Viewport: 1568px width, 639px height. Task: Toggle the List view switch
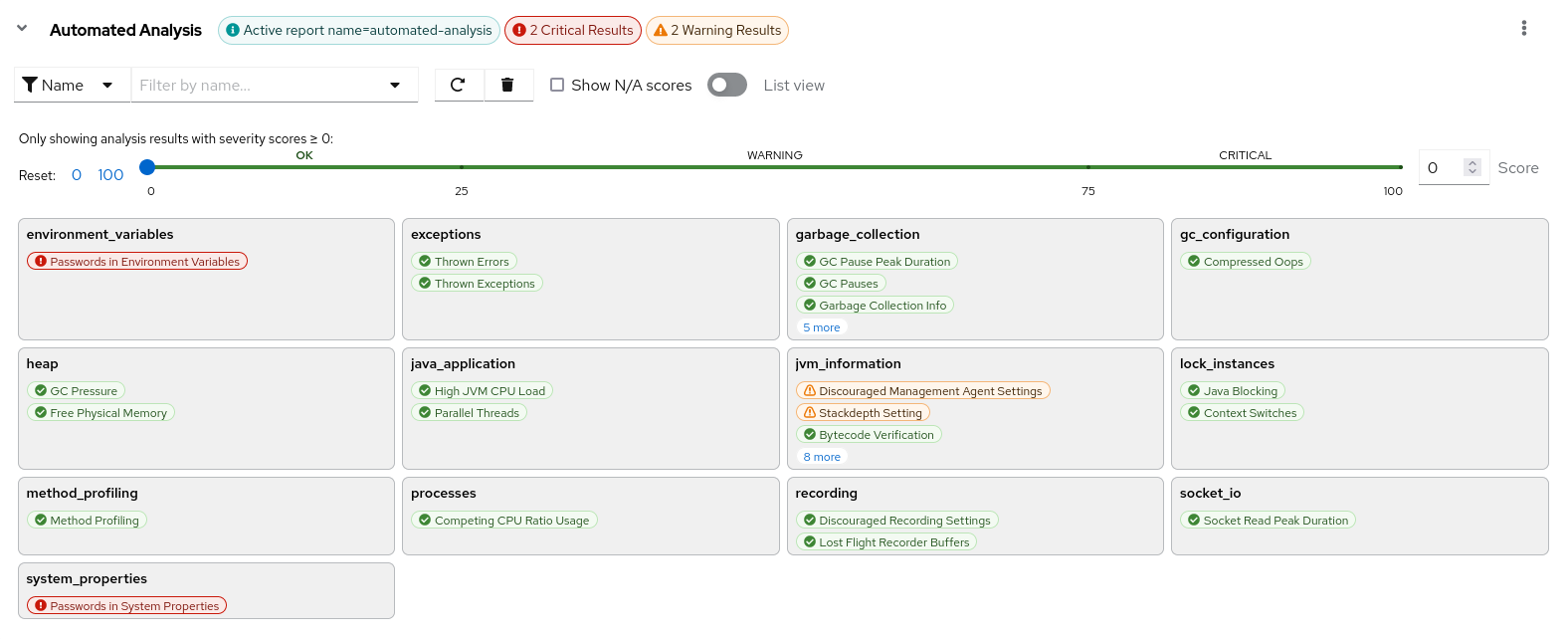(x=727, y=85)
